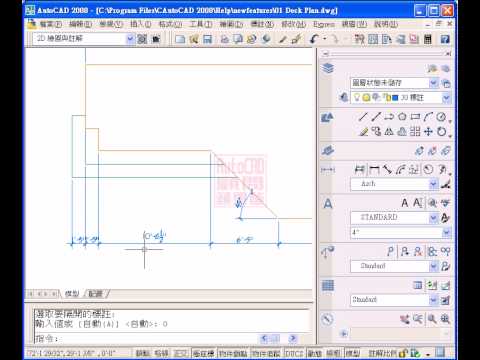
Task: Open the 檔案(F) File menu
Action: coord(51,24)
